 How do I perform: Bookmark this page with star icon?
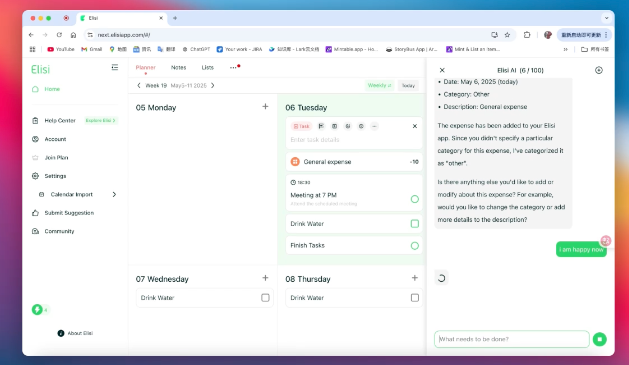(x=507, y=35)
